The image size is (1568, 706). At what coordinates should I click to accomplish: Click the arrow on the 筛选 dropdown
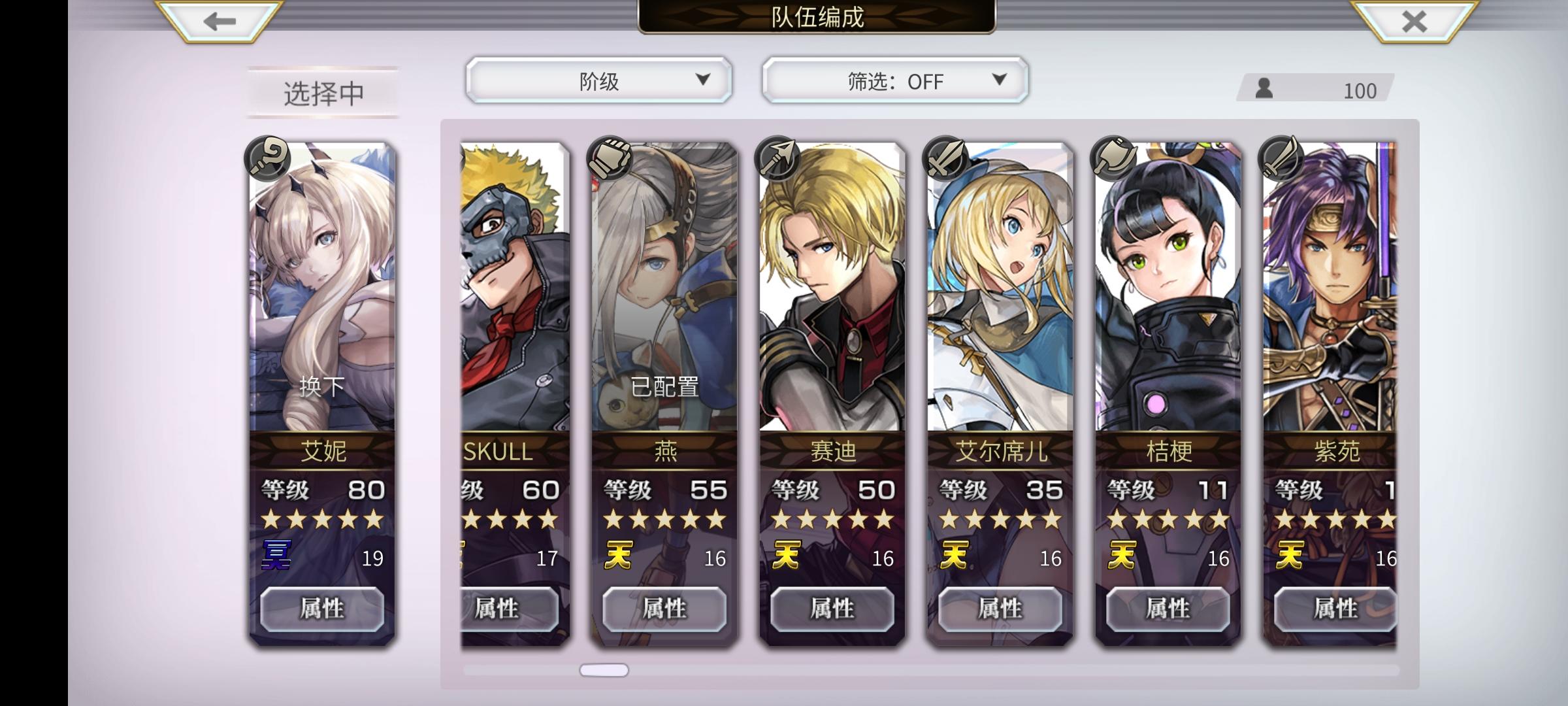pyautogui.click(x=999, y=79)
